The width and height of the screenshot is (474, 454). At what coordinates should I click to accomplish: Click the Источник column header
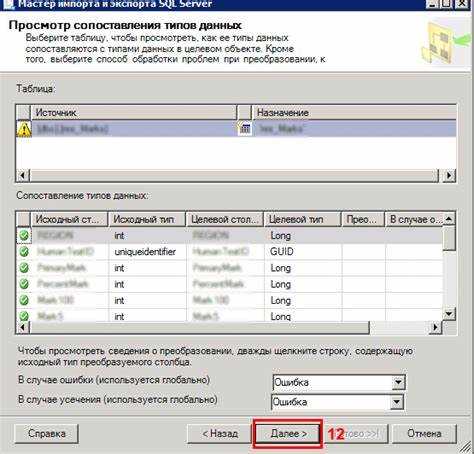click(133, 113)
